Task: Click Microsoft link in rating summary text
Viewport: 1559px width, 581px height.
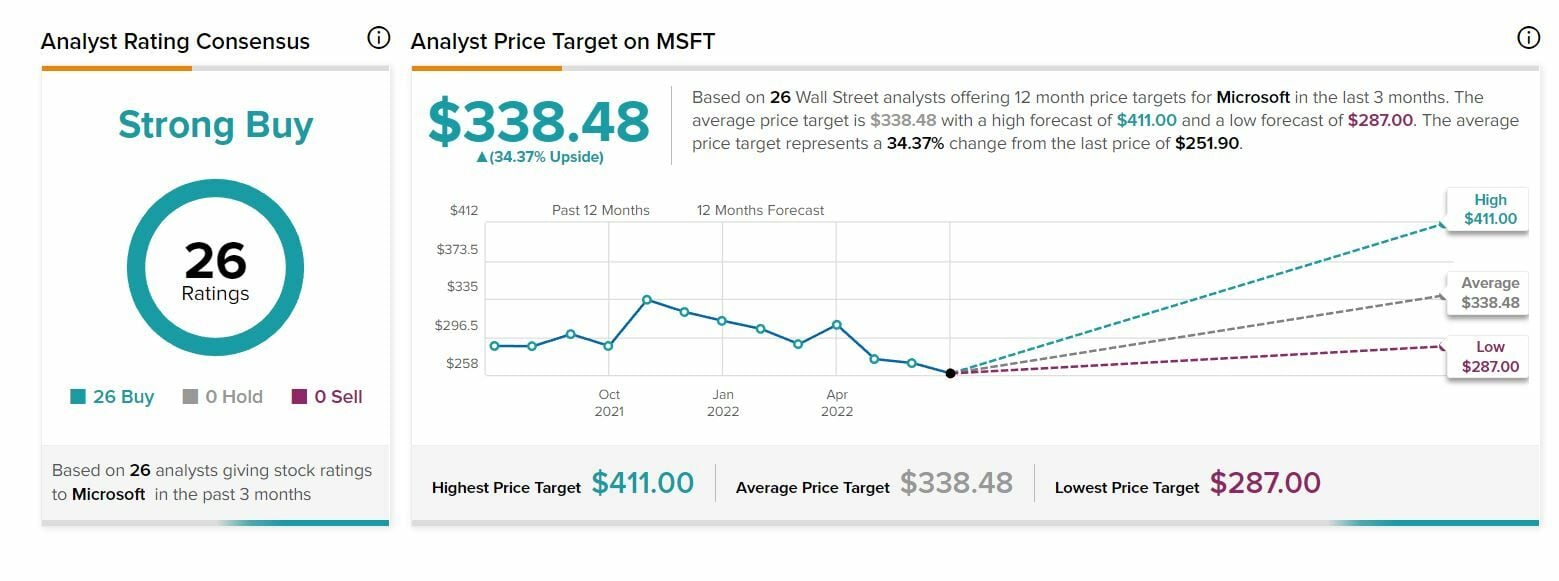Action: (x=108, y=494)
